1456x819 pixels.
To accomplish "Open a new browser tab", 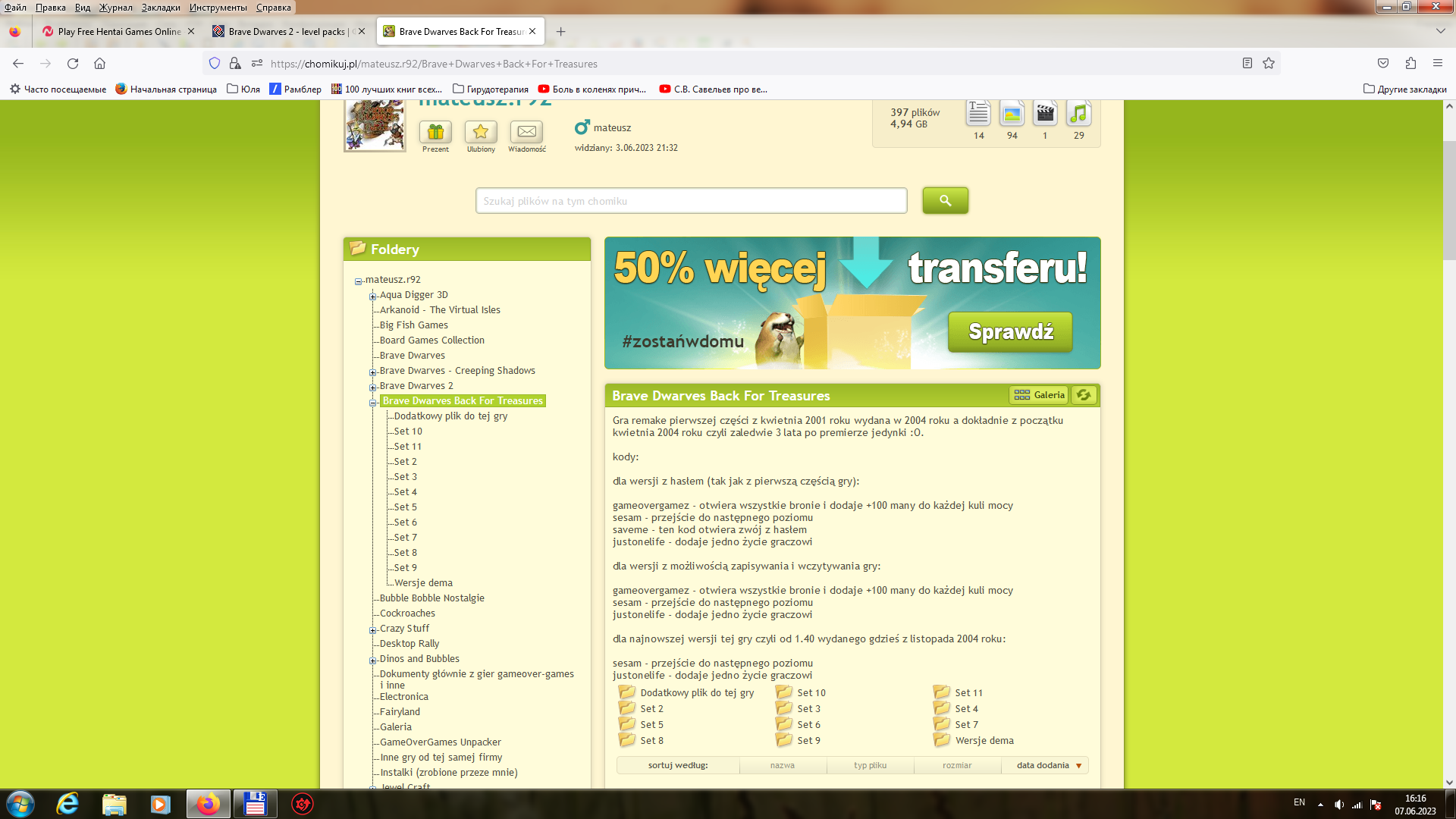I will click(560, 32).
